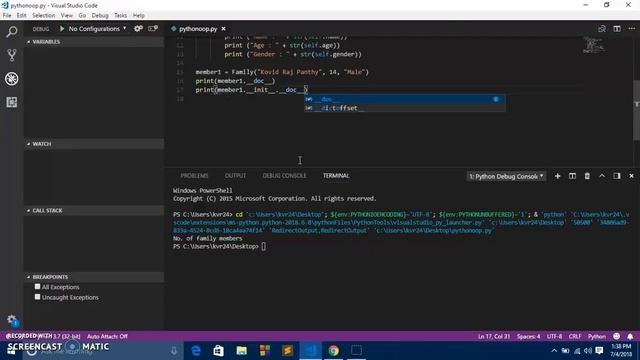
Task: Open File Explorer from taskbar
Action: [242, 351]
